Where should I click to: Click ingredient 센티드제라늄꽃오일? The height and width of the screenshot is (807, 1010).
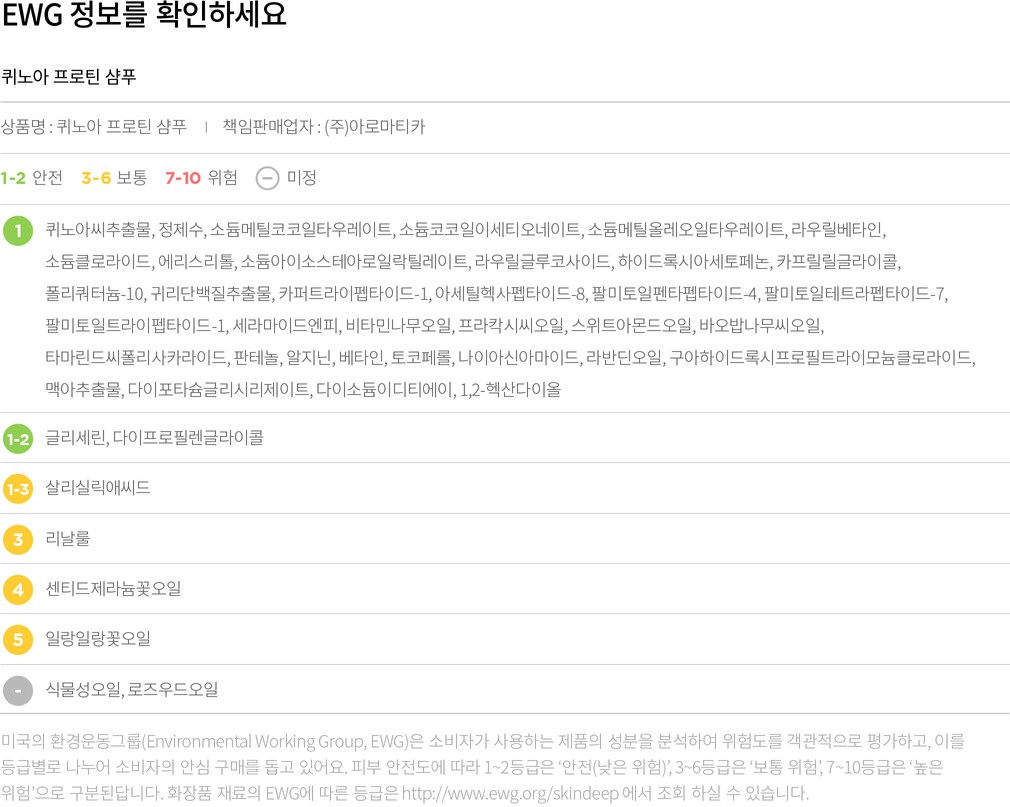(113, 589)
